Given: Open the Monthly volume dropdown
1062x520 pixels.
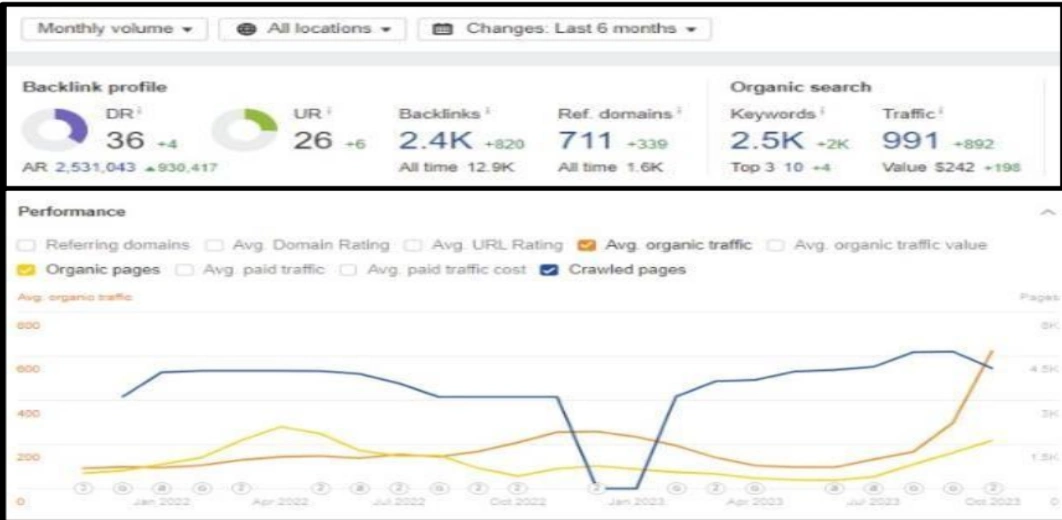Looking at the screenshot, I should tap(115, 29).
